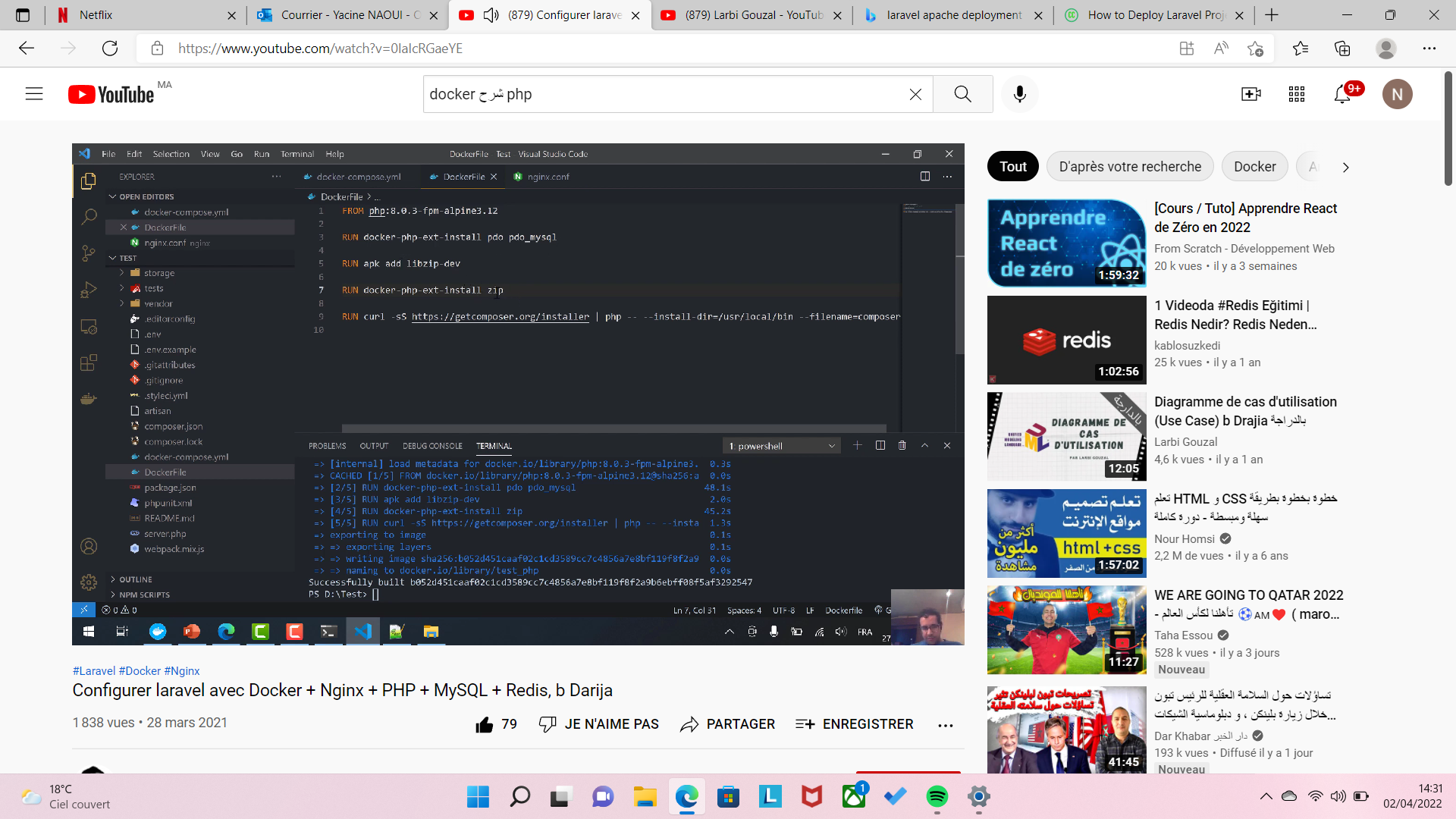Open the YouTube apps grid
This screenshot has height=819, width=1456.
1297,93
